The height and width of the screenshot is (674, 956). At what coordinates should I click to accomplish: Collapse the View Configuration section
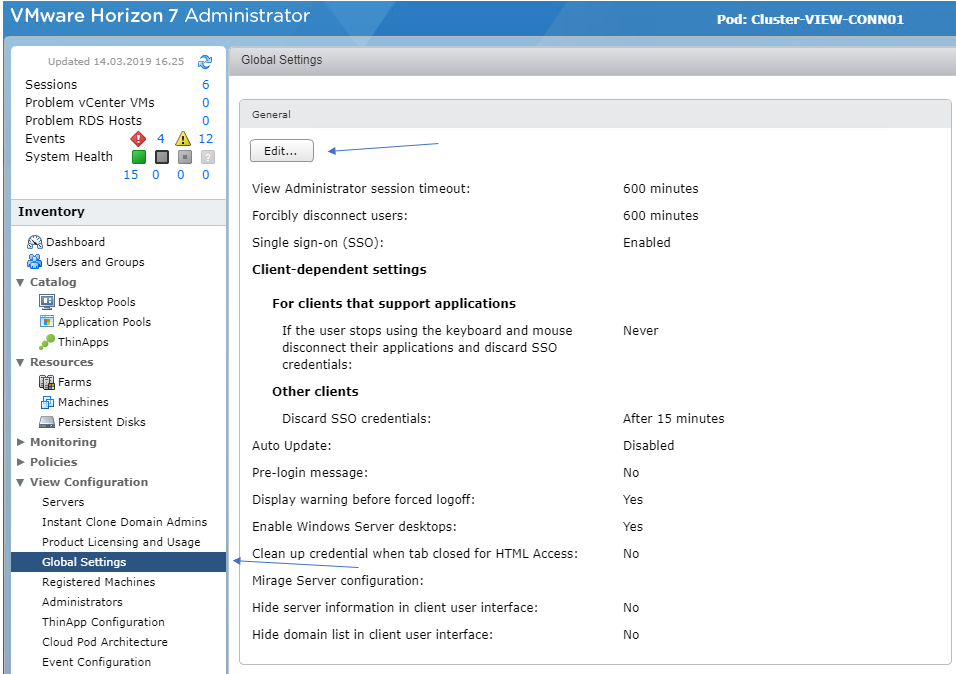pyautogui.click(x=22, y=482)
